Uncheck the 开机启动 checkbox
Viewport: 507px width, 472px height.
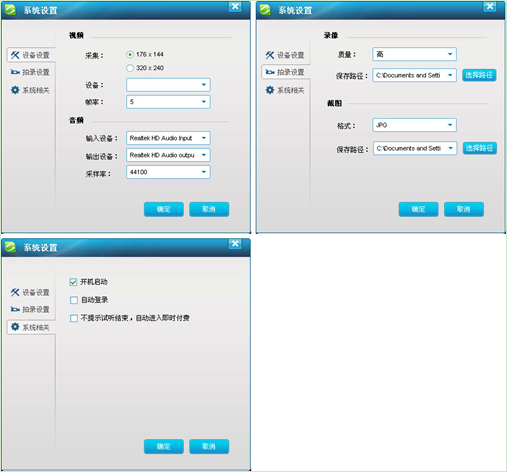[73, 282]
